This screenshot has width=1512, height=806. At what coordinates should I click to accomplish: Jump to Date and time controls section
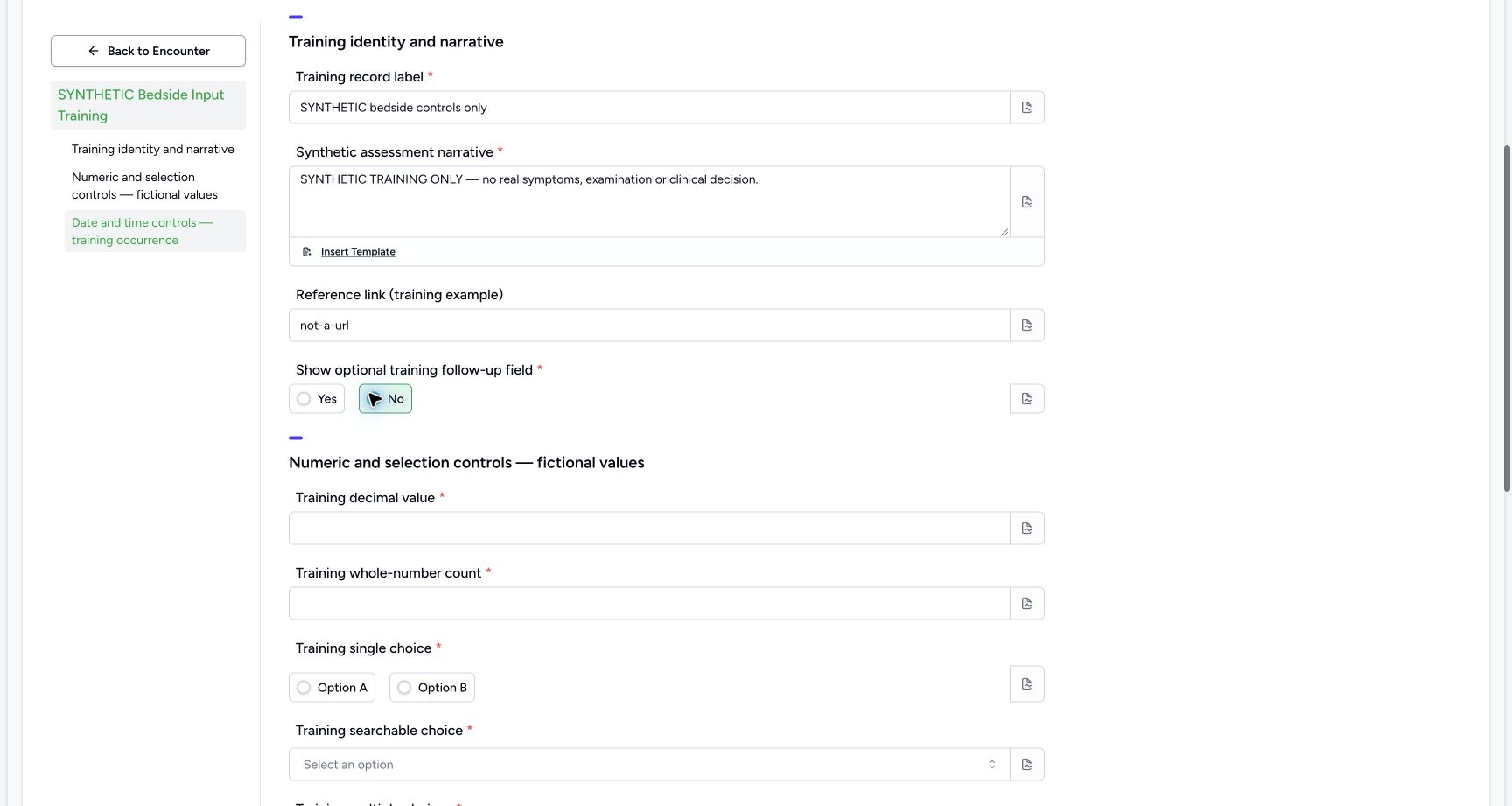[155, 231]
